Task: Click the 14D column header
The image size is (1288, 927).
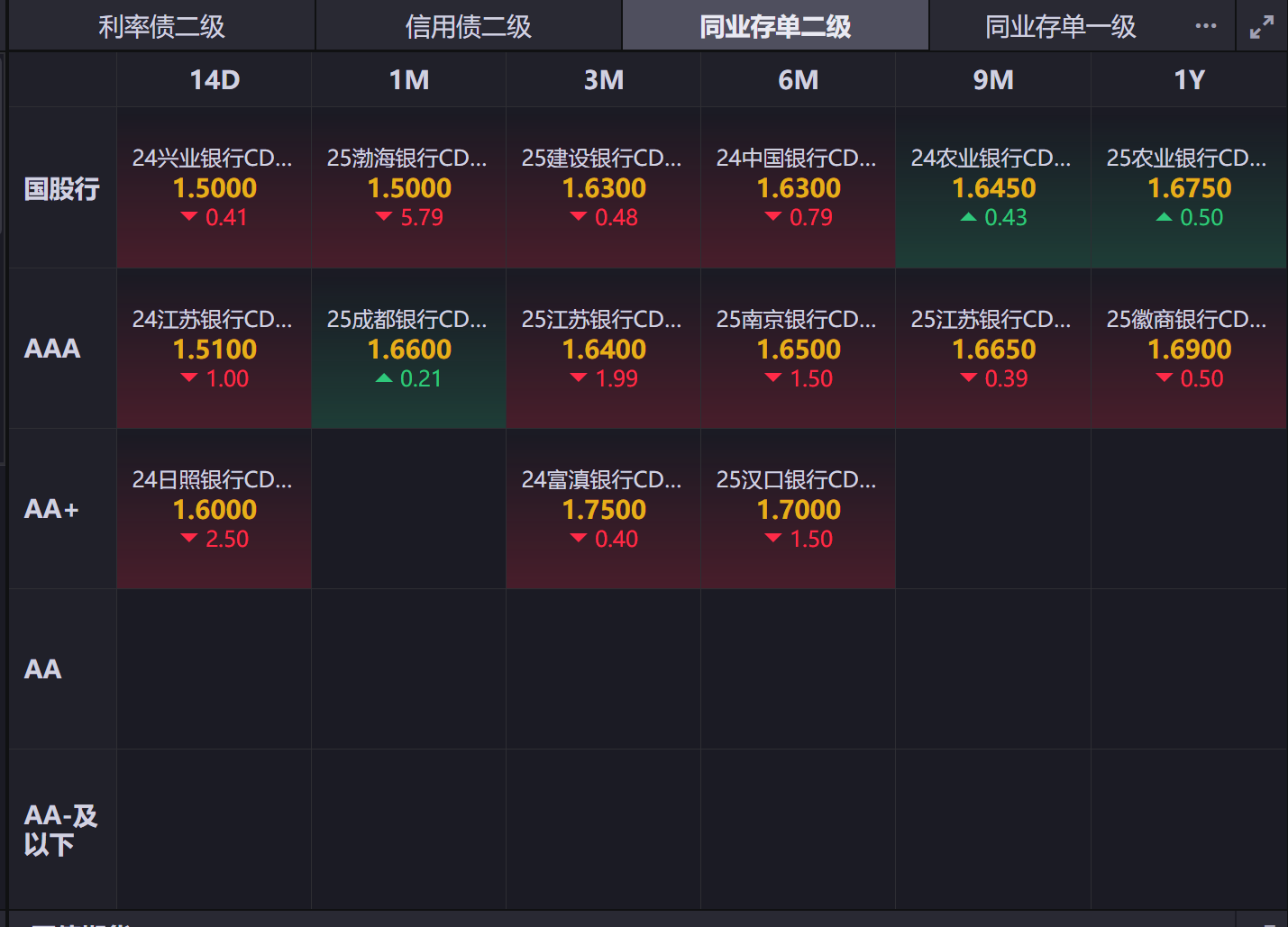Action: [x=215, y=80]
